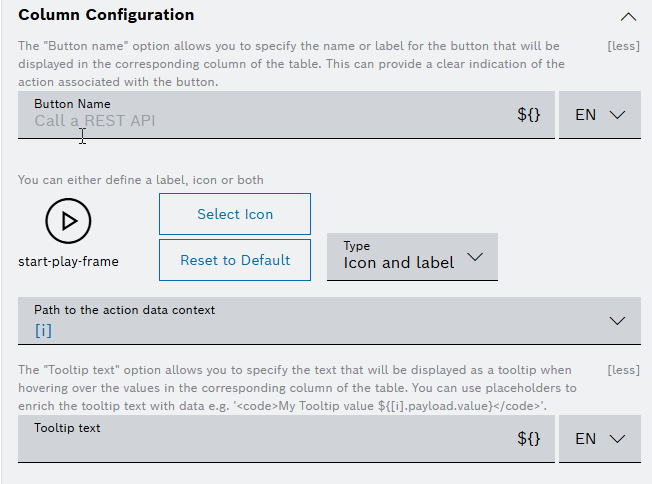Collapse the Column Configuration section chevron
The image size is (652, 484).
point(628,17)
